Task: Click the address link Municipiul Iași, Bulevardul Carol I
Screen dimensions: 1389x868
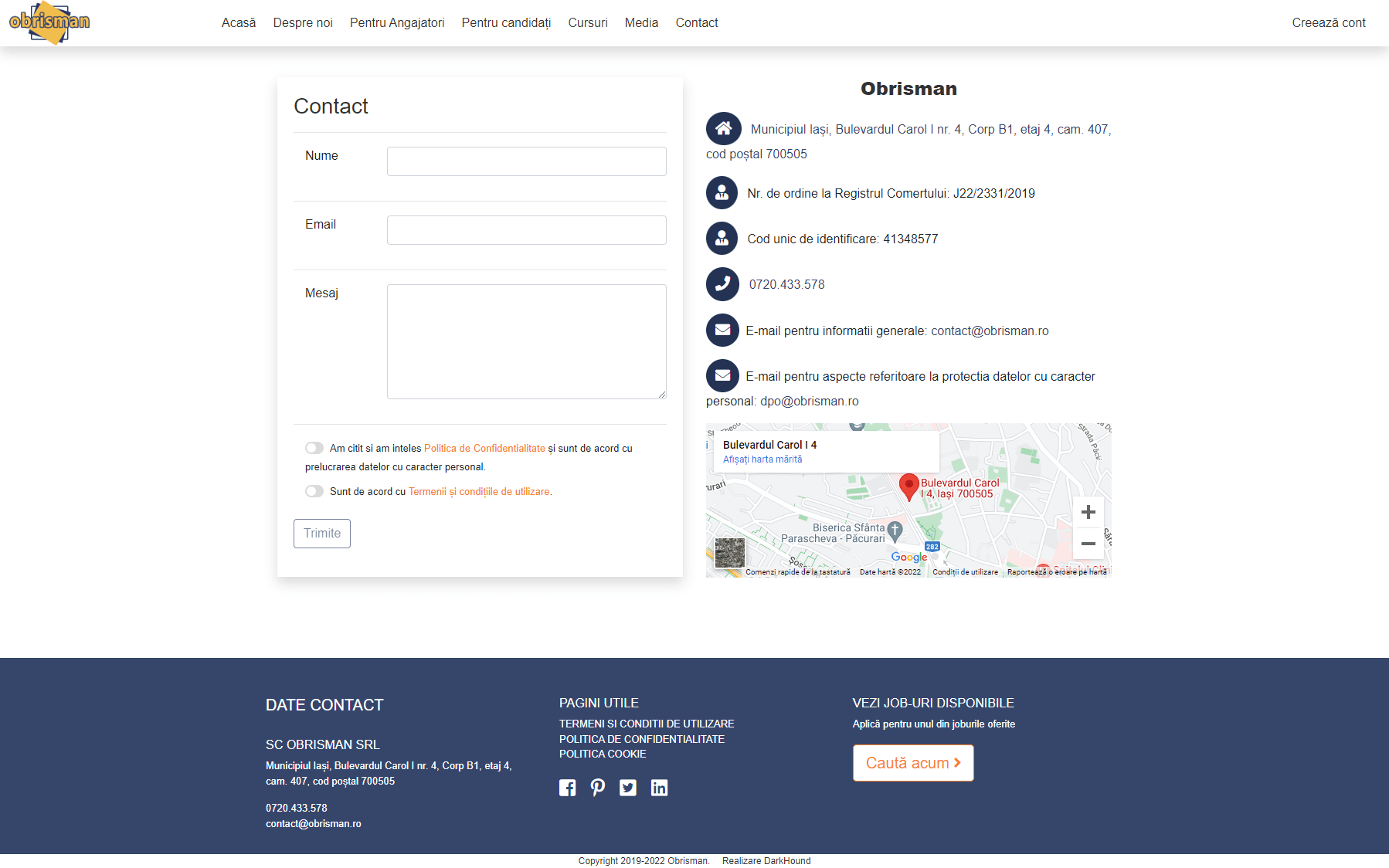Action: [x=908, y=141]
